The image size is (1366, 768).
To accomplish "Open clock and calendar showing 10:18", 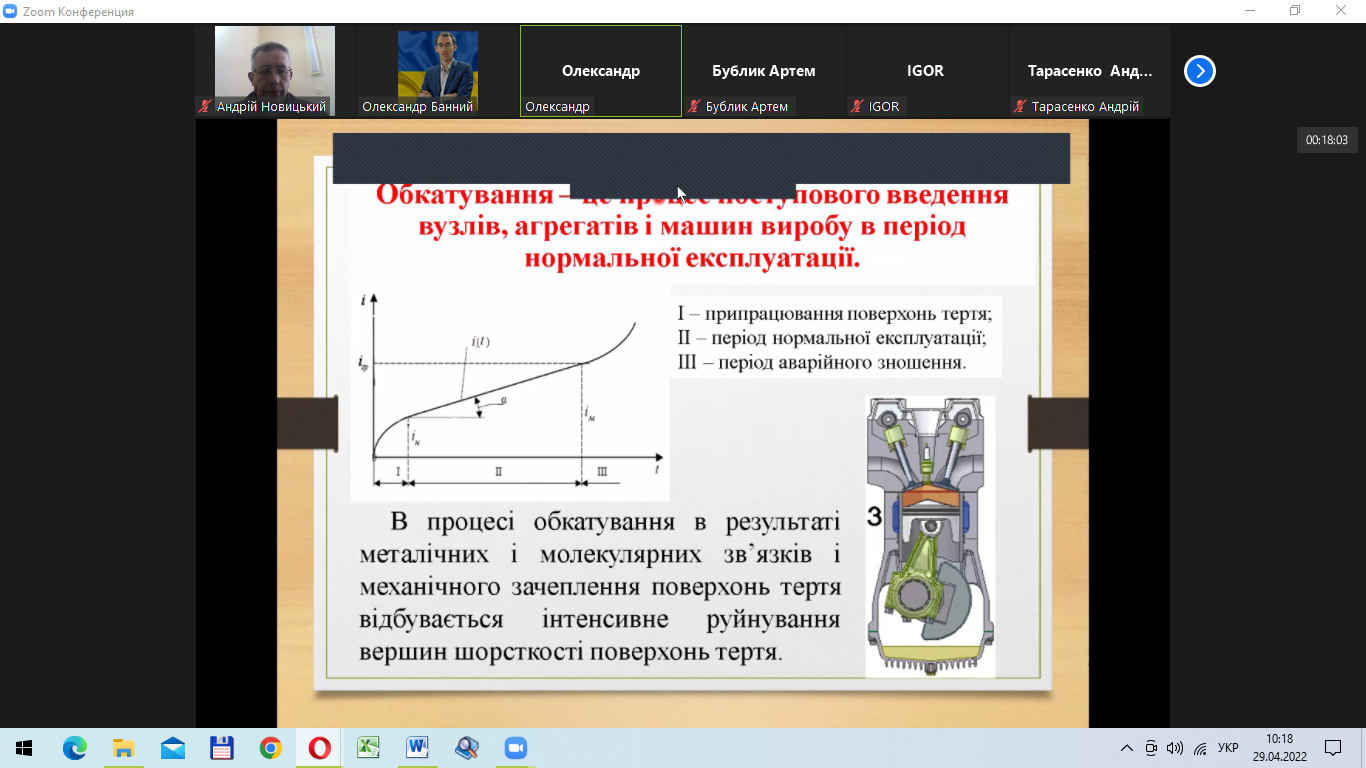I will tap(1279, 748).
